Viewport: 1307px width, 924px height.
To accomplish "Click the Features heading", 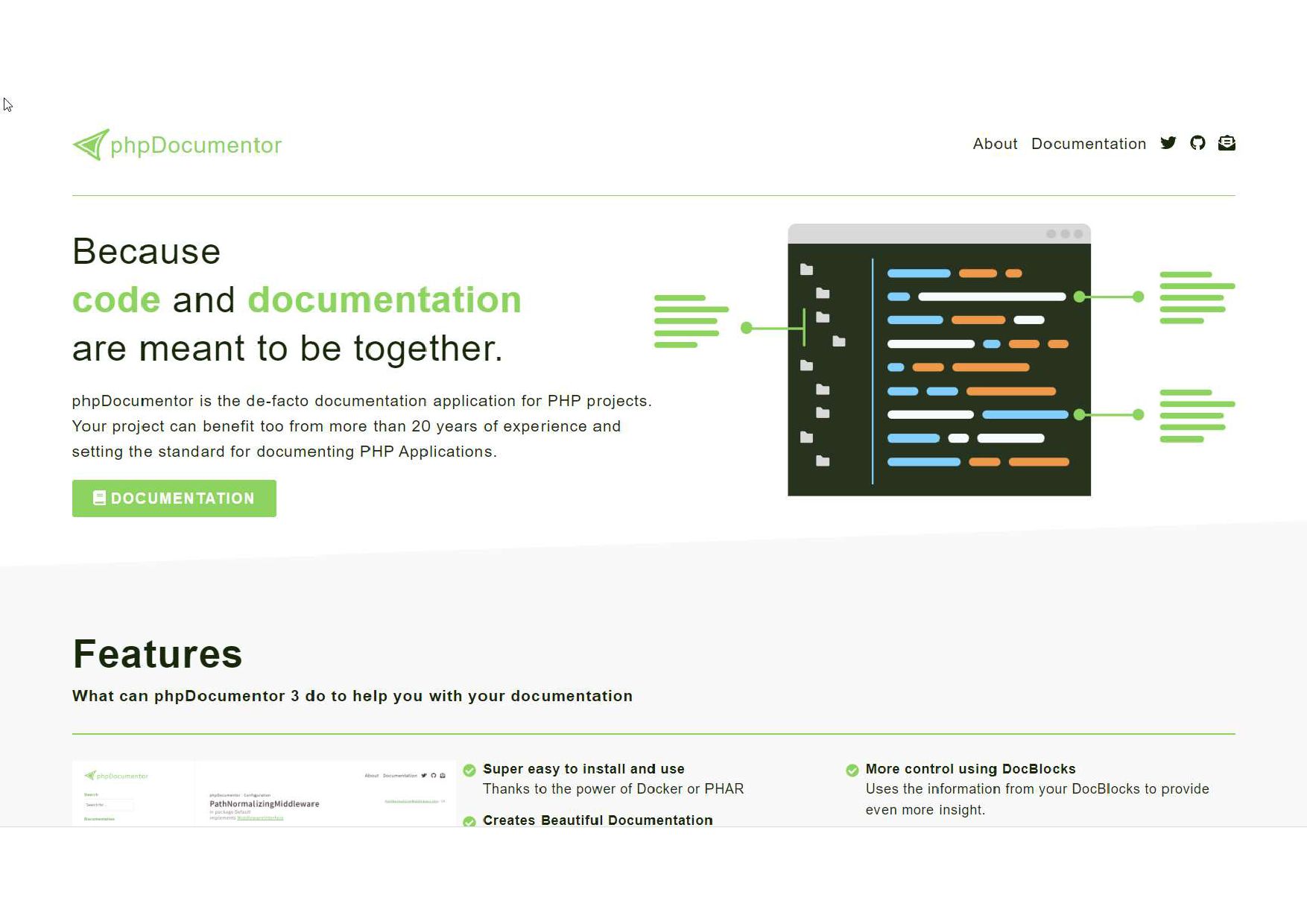I will (157, 654).
